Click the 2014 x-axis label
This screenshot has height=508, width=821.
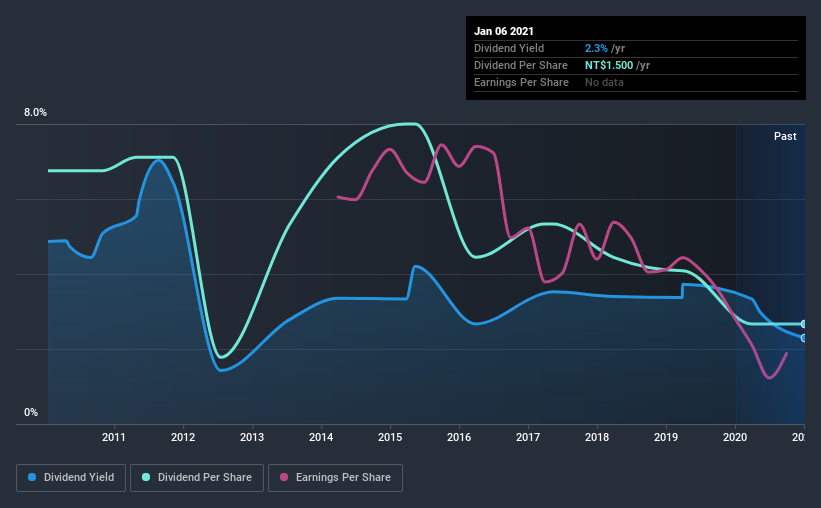coord(321,437)
